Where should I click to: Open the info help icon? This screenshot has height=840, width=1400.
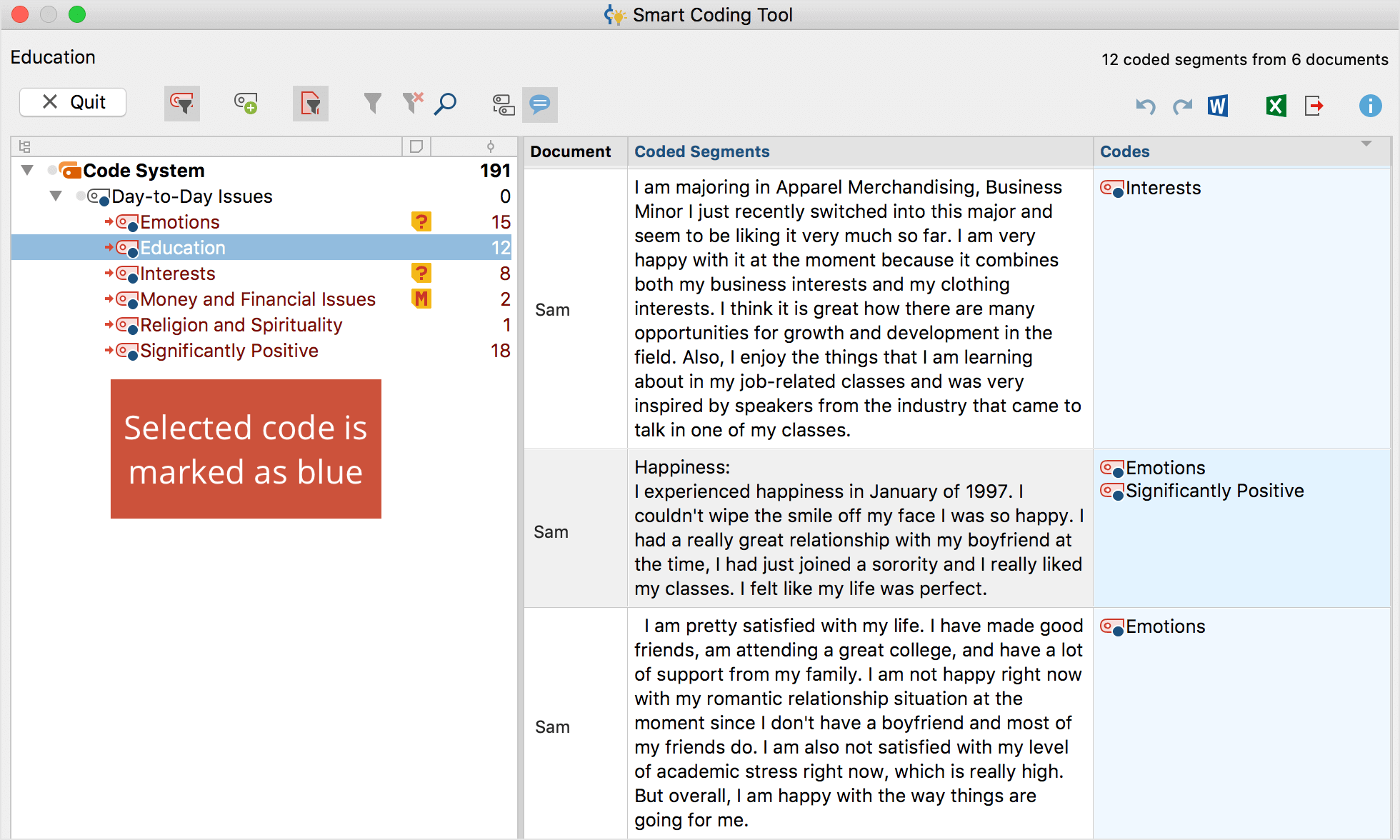(x=1370, y=106)
